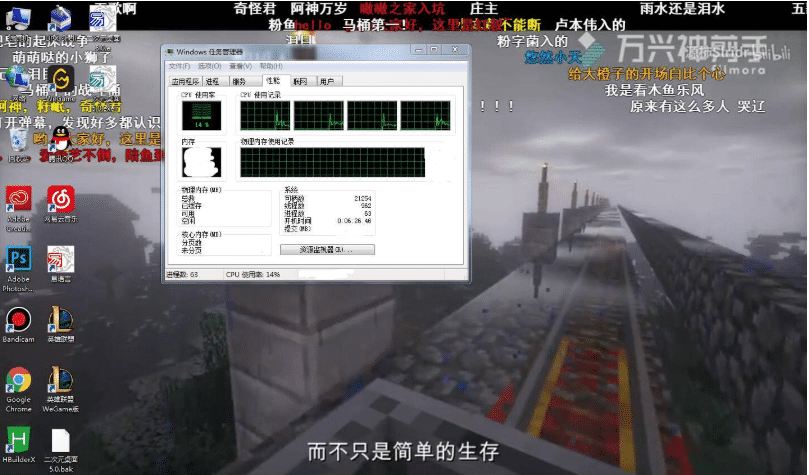
Task: Launch NetEase Cloud Music shortcut
Action: tap(60, 199)
